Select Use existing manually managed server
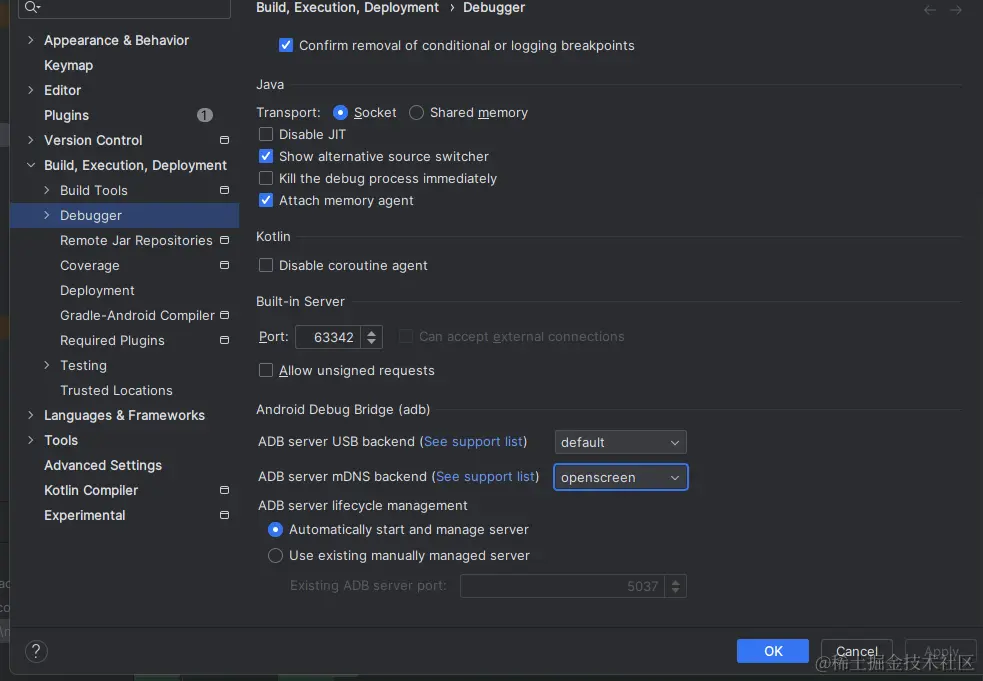 pyautogui.click(x=275, y=556)
